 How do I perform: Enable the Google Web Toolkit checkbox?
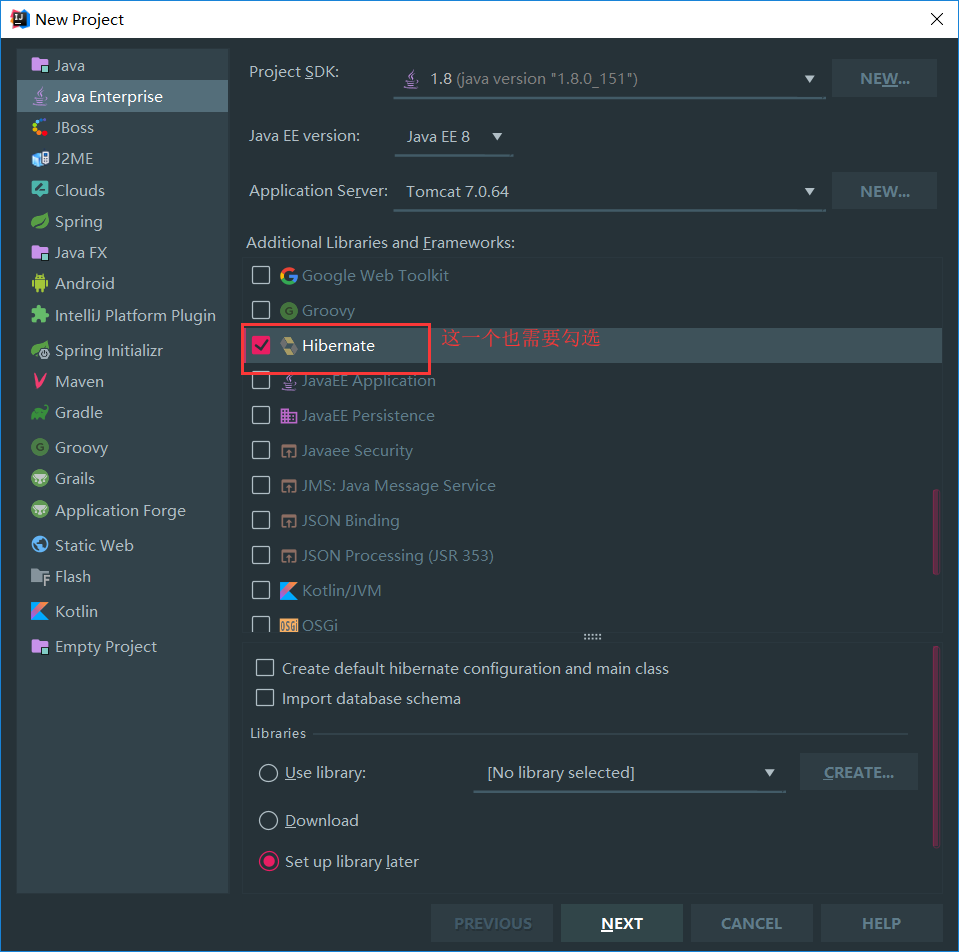[x=261, y=275]
